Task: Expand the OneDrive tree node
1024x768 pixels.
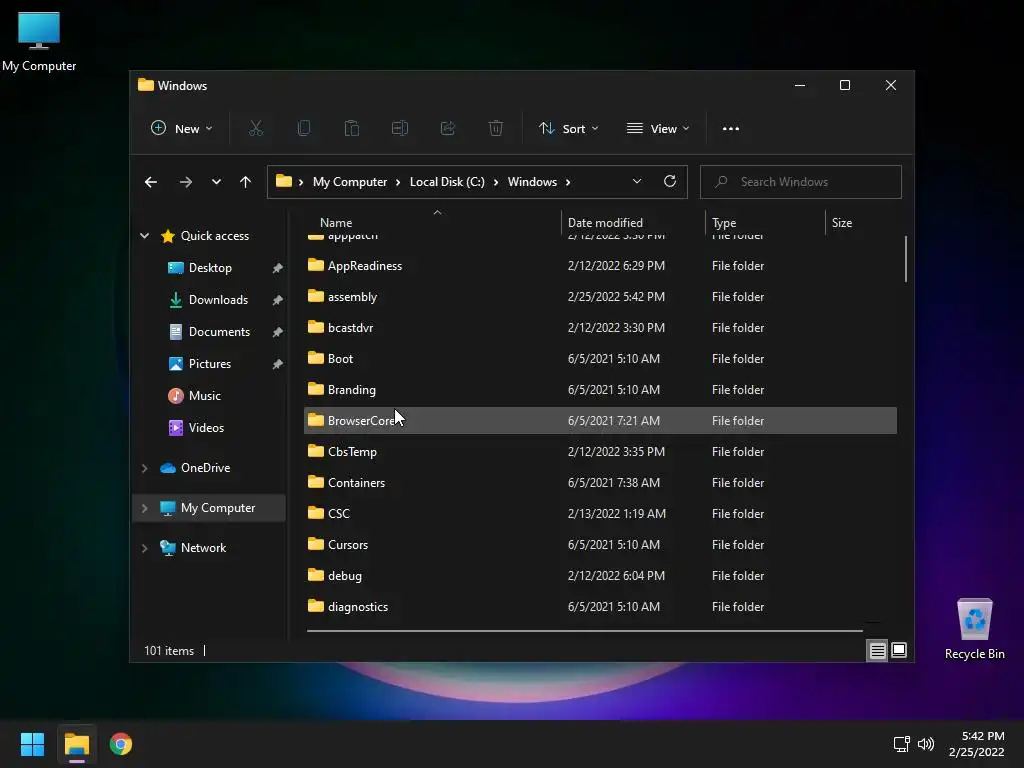Action: pos(144,468)
